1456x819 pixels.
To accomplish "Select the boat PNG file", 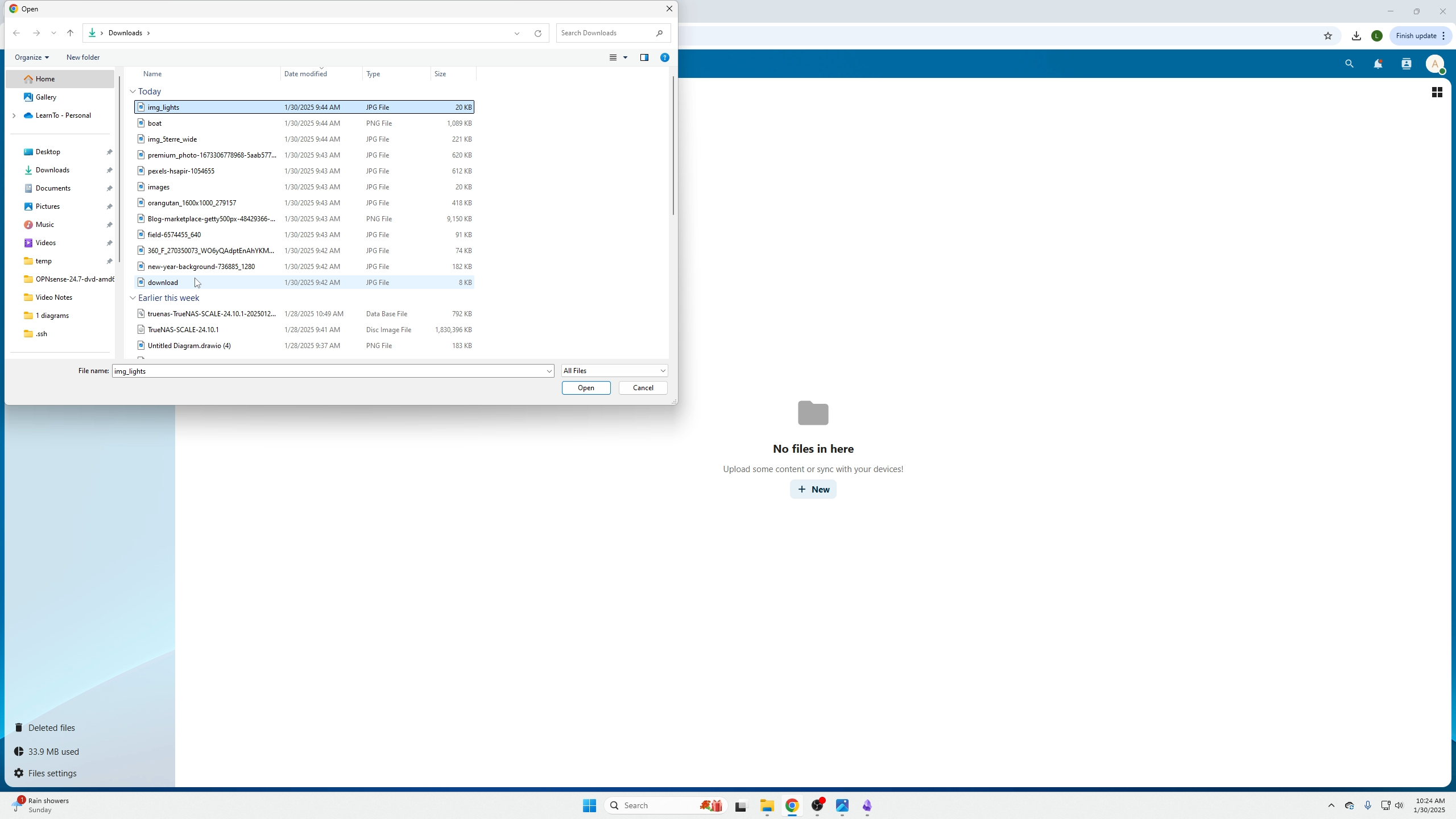I will click(155, 123).
